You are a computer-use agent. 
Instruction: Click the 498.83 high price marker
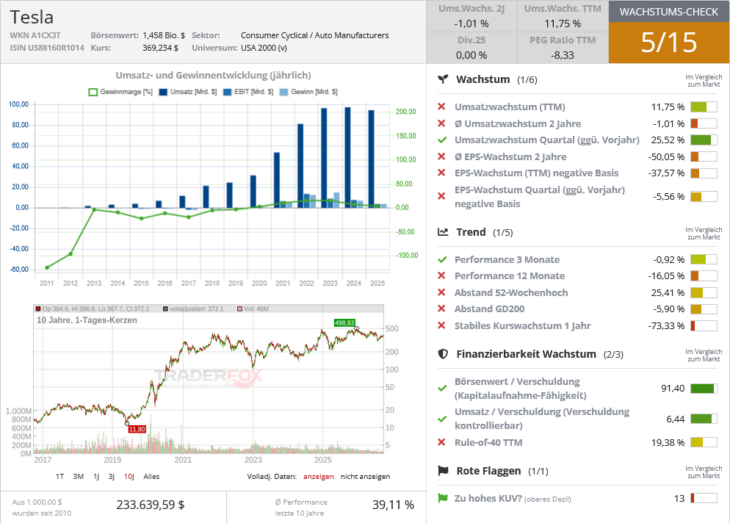345,323
